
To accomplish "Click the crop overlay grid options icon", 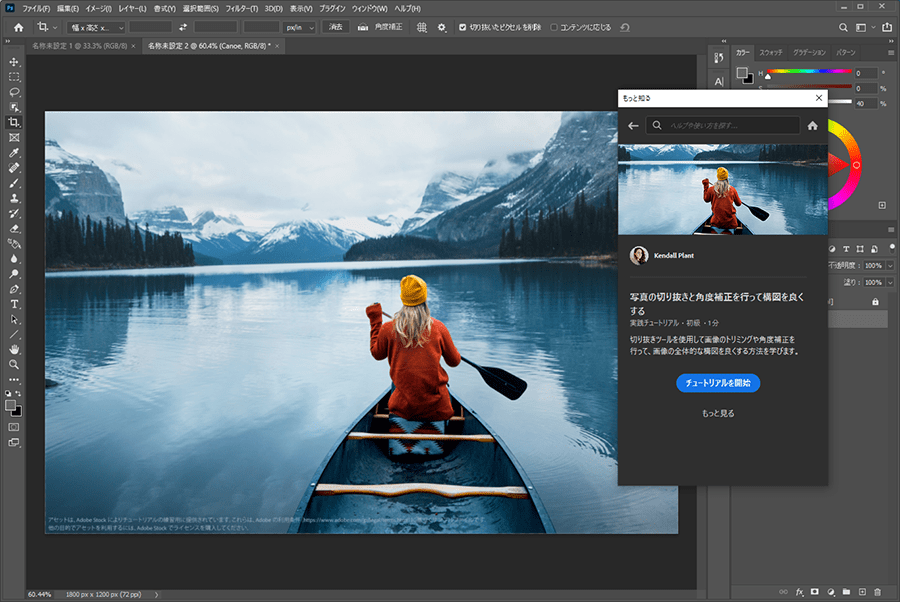I will tap(422, 27).
